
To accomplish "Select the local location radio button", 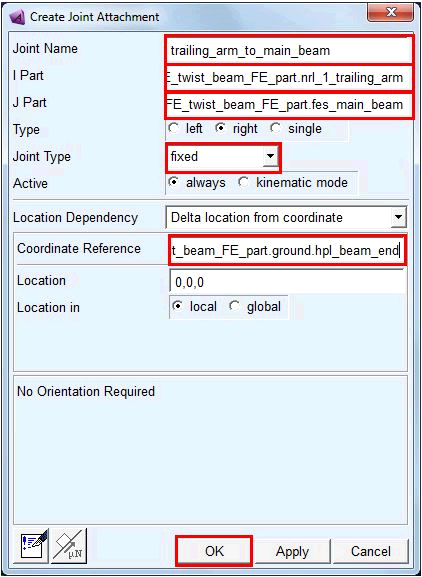I will click(x=178, y=307).
